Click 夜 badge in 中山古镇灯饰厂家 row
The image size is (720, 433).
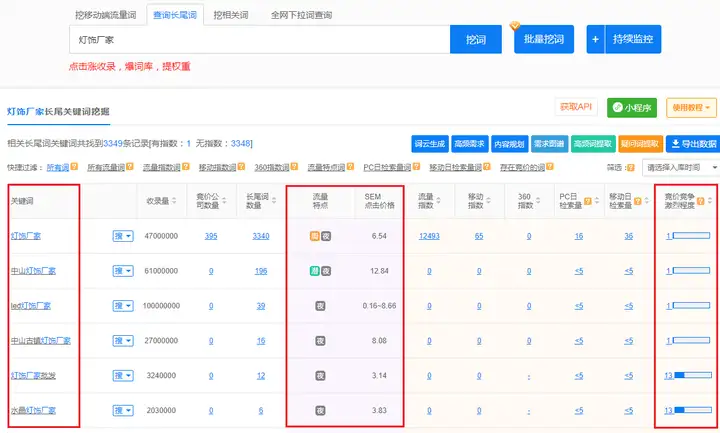click(x=321, y=341)
